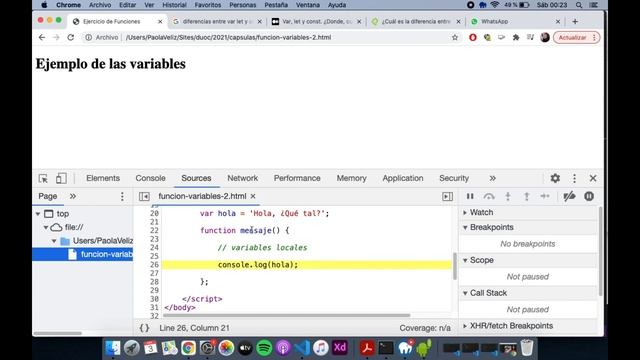Close the funcion-variables-2.html editor tab

[253, 196]
